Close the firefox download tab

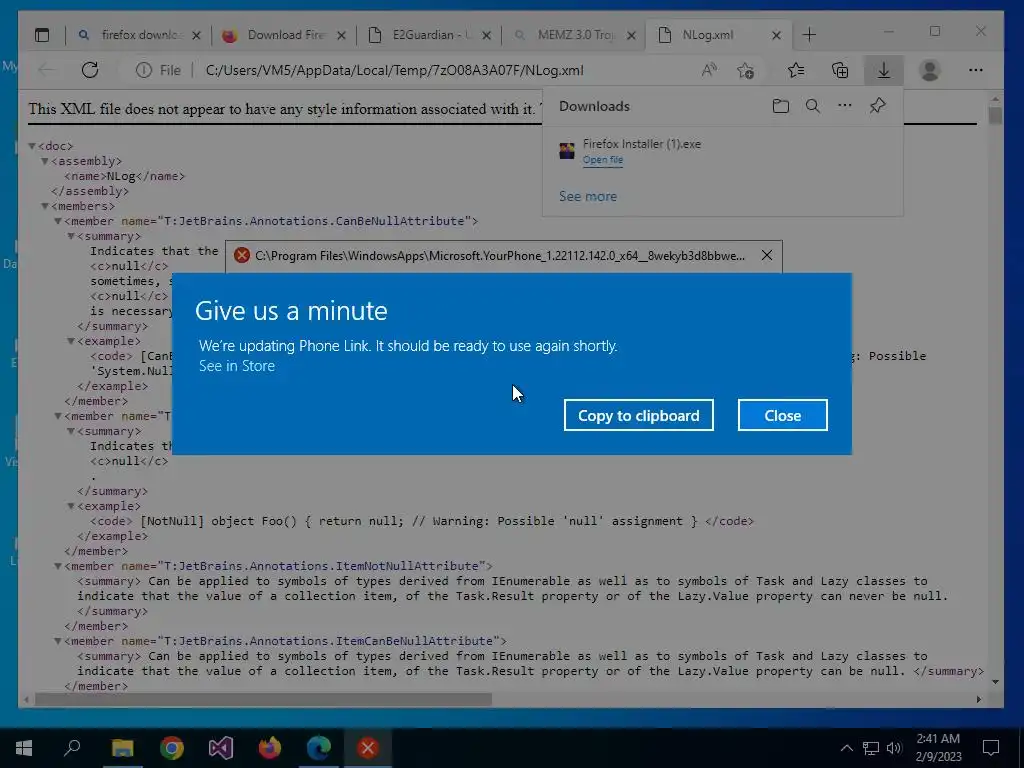[196, 36]
